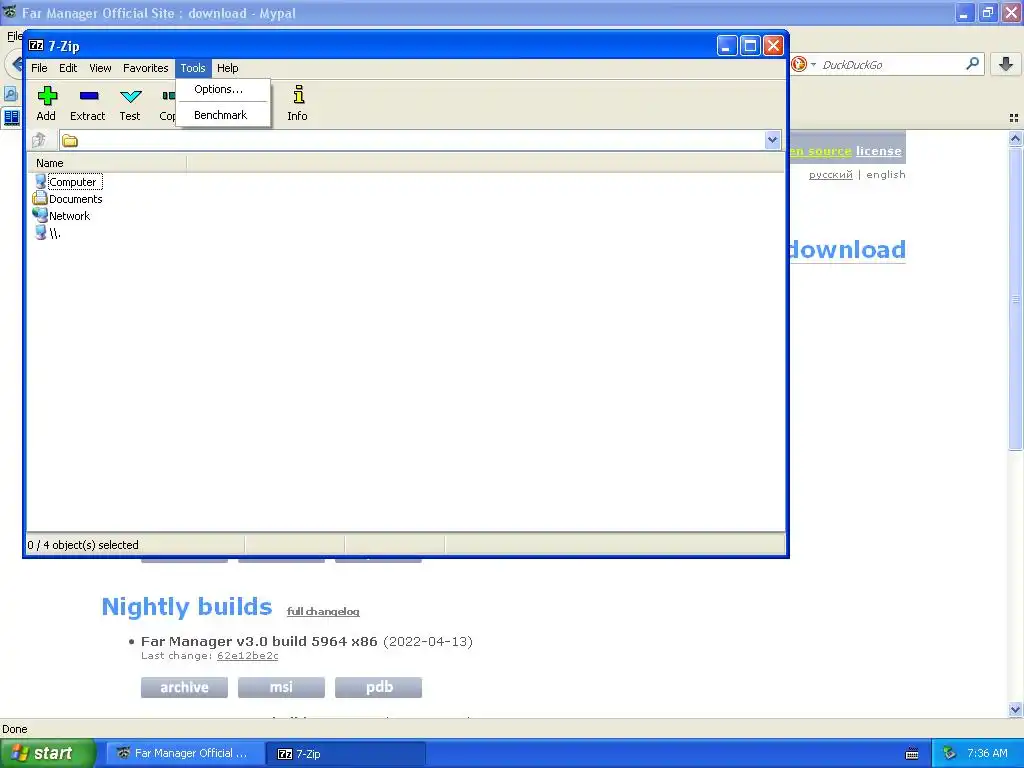Image resolution: width=1024 pixels, height=768 pixels.
Task: Click the Name column header
Action: click(106, 163)
